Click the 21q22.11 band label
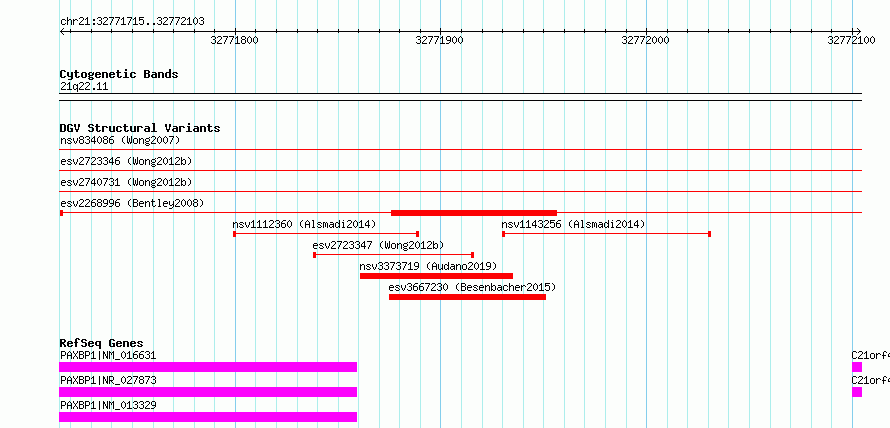The width and height of the screenshot is (890, 428). (84, 87)
